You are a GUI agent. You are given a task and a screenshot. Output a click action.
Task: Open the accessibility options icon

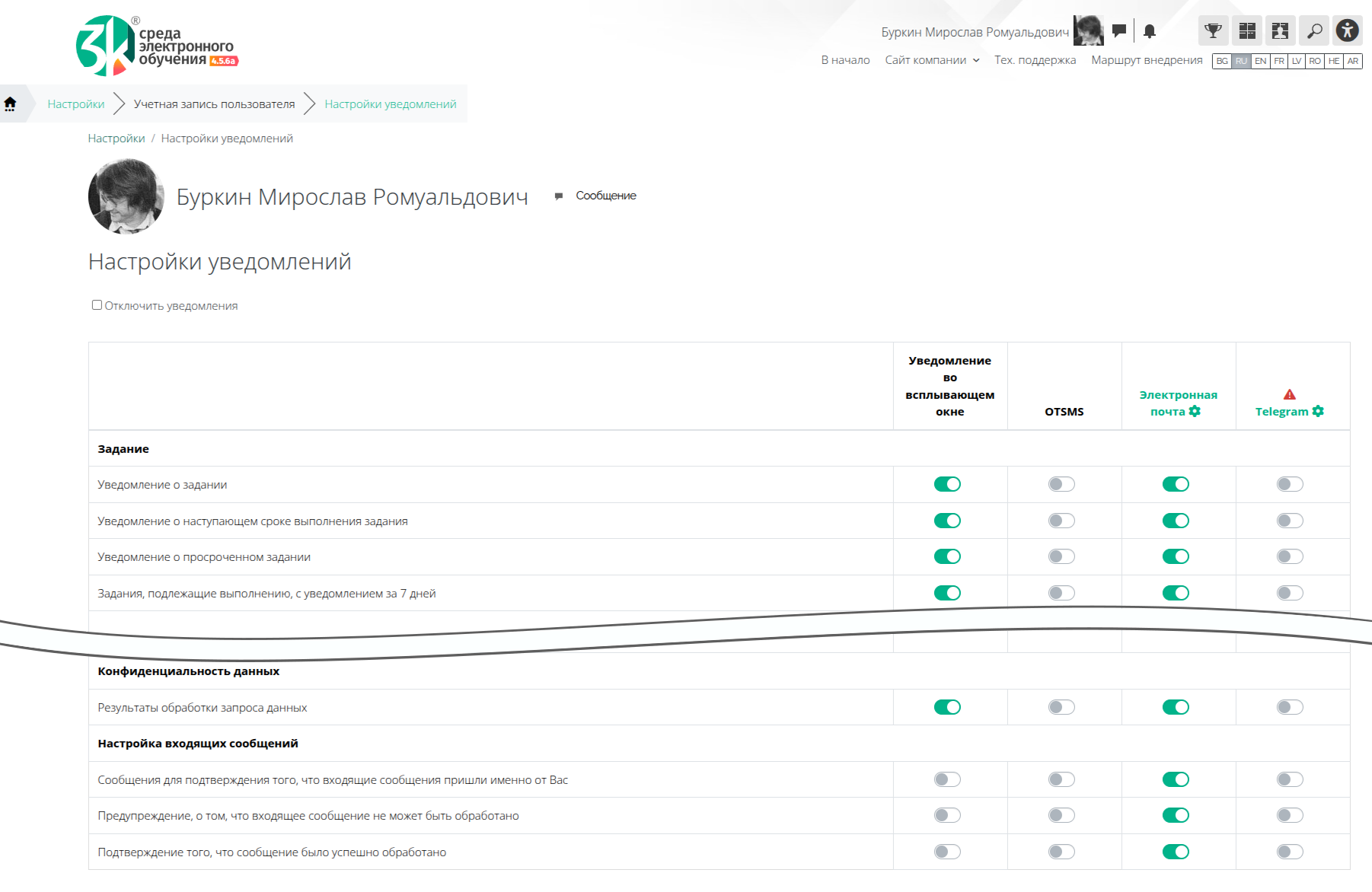[x=1347, y=31]
